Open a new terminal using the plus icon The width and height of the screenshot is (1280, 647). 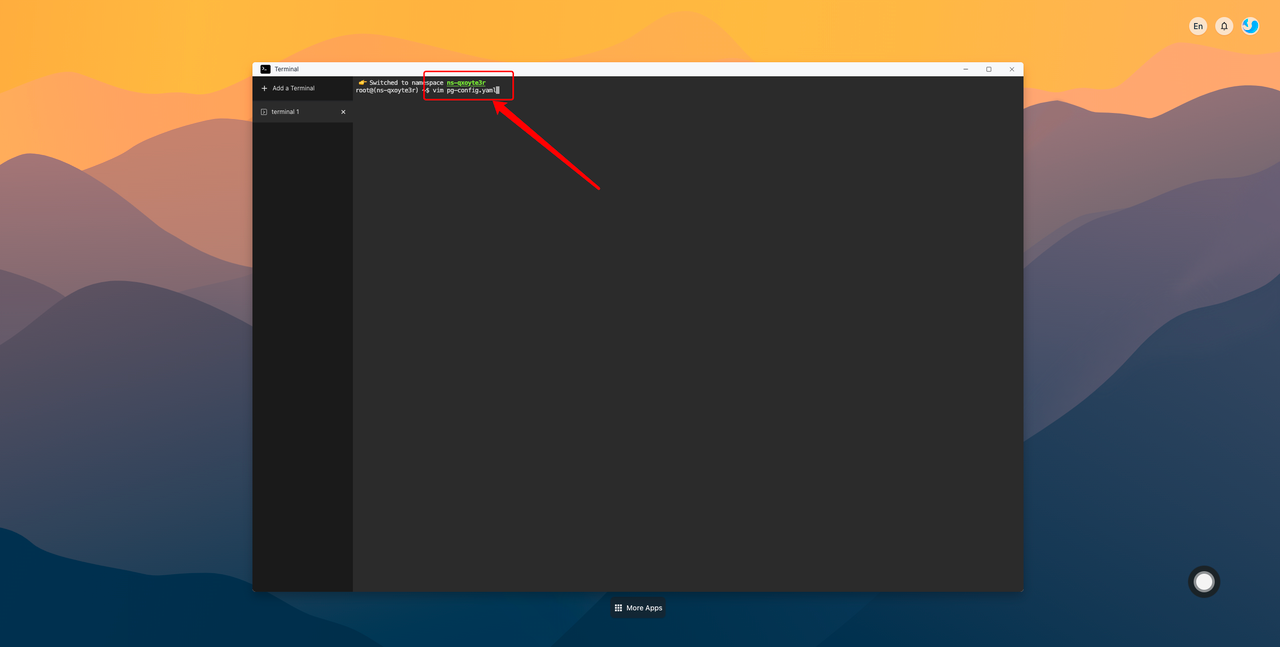click(266, 88)
